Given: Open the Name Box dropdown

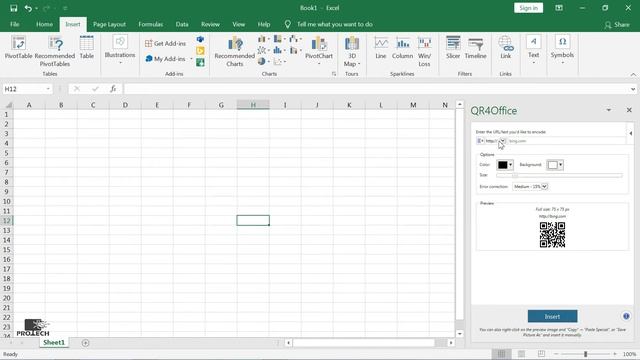Looking at the screenshot, I should click(x=48, y=89).
